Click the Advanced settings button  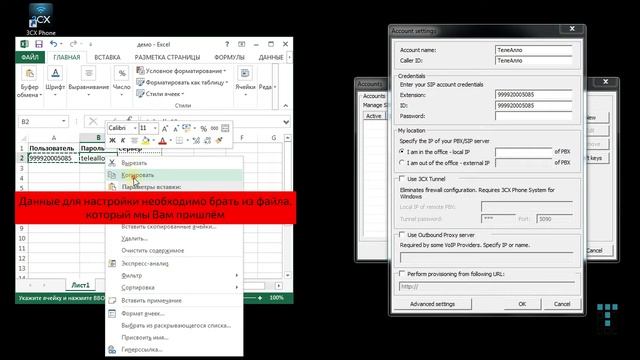pos(432,304)
